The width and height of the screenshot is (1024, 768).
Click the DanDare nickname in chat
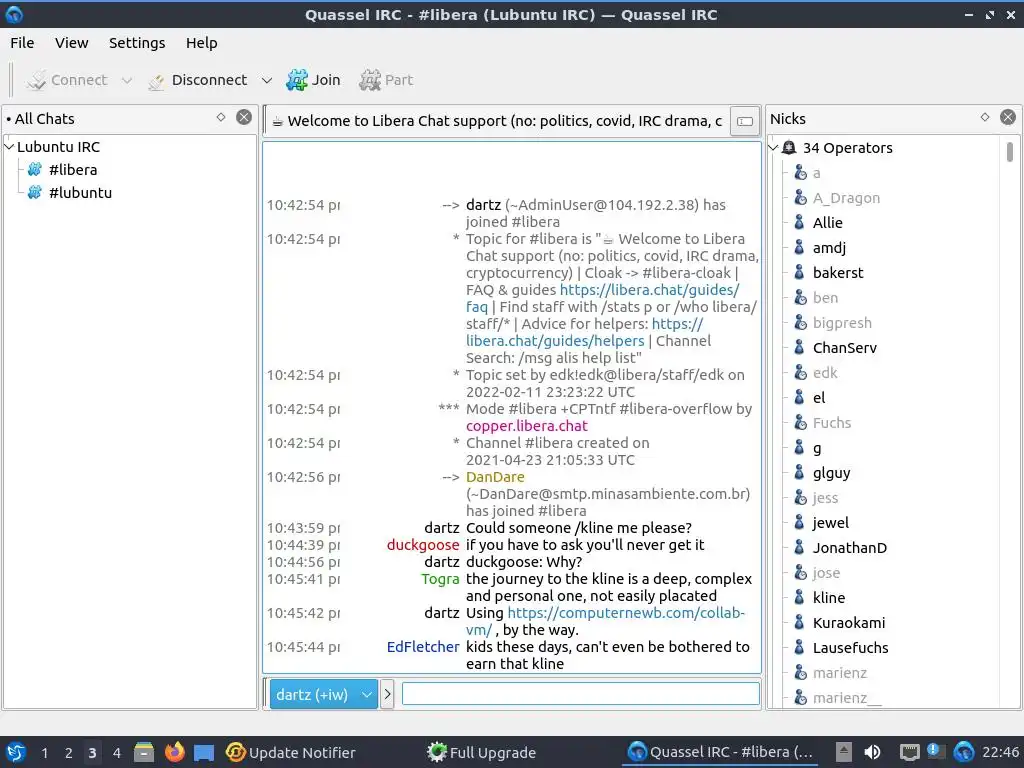pyautogui.click(x=495, y=477)
